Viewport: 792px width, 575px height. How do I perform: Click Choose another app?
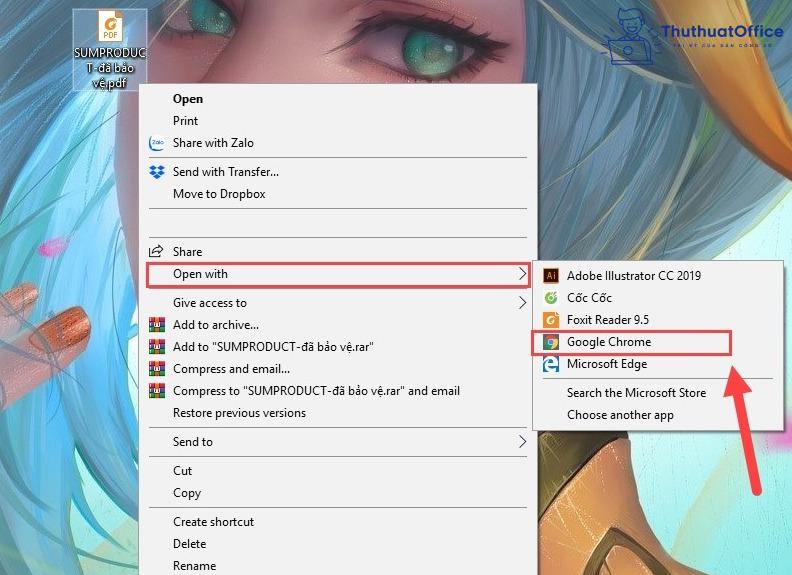click(x=620, y=415)
